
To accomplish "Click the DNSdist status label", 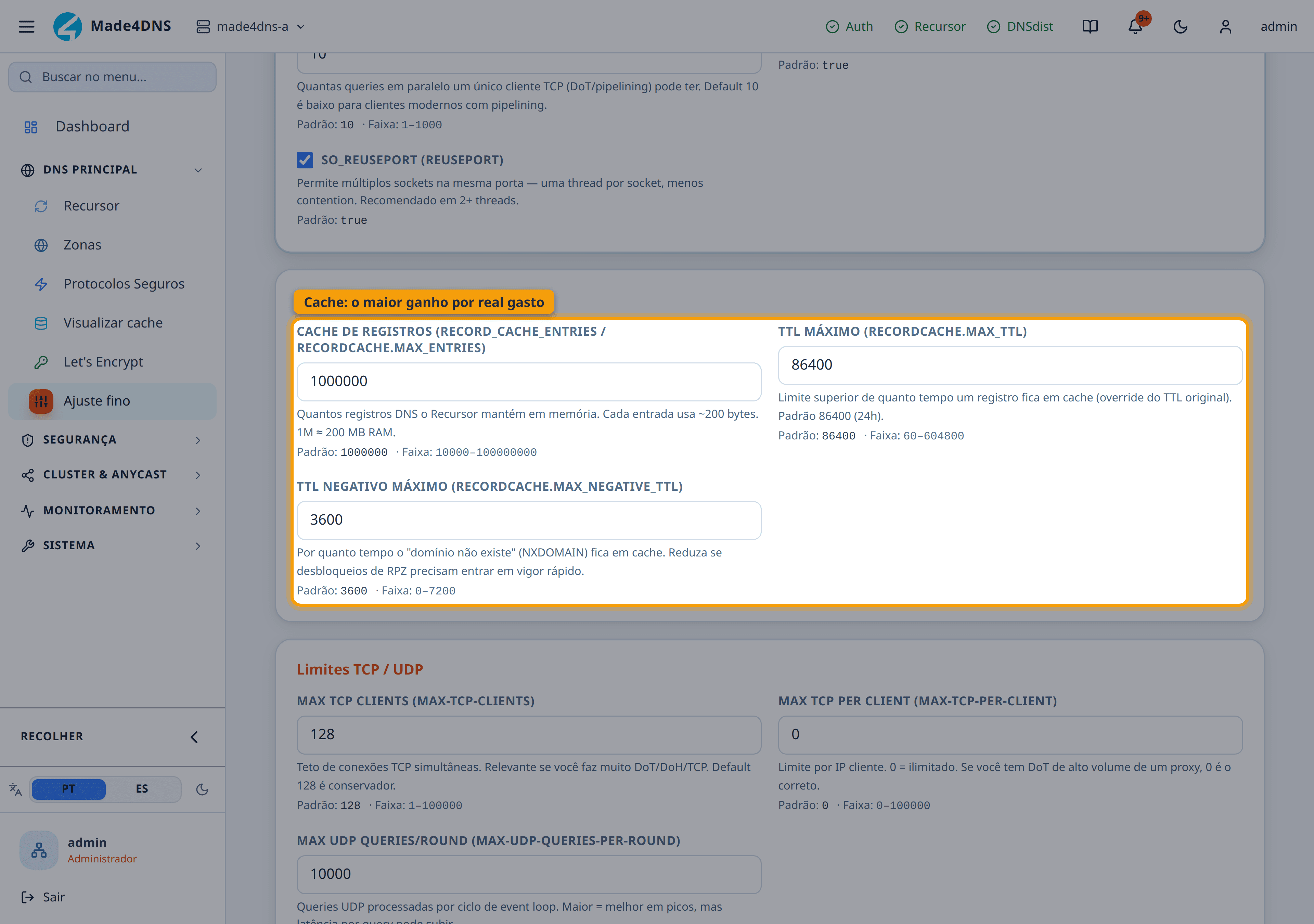I will click(x=1030, y=27).
